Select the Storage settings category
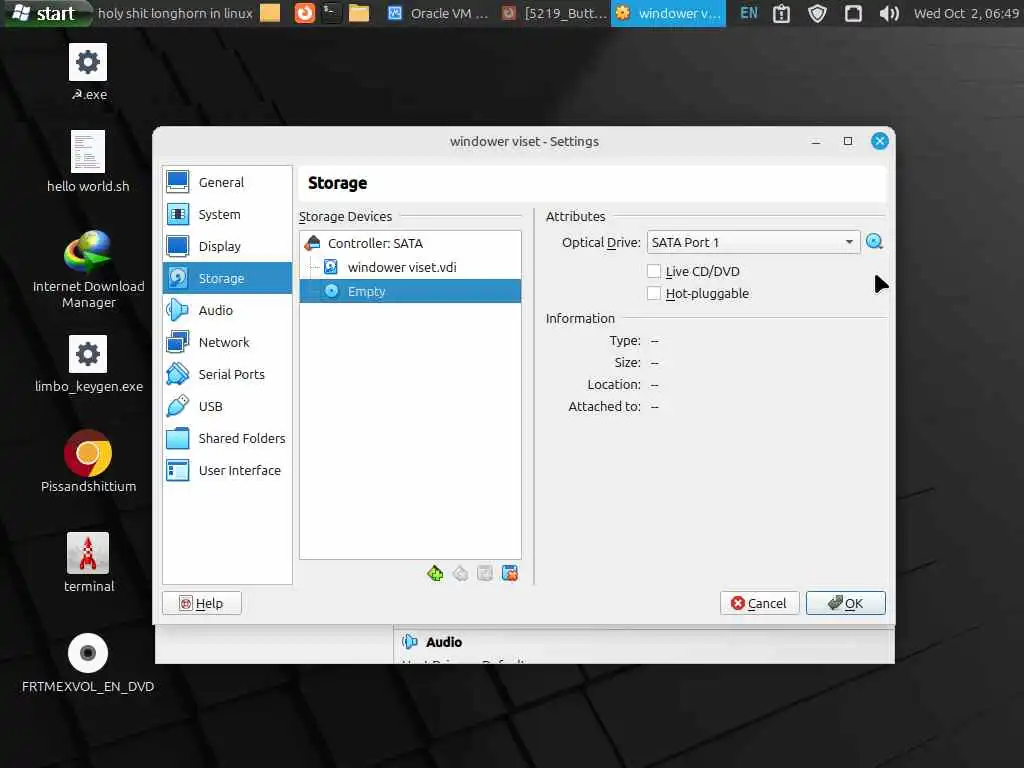Screen dimensions: 1024x768 pos(227,278)
